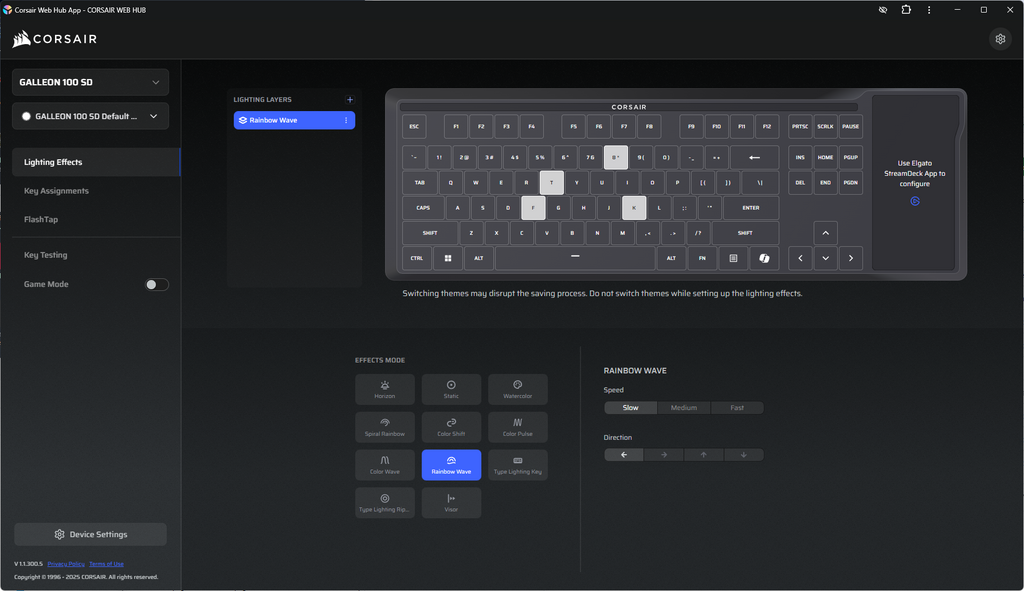This screenshot has height=591, width=1024.
Task: Set rainbow wave speed to Medium
Action: click(x=684, y=408)
